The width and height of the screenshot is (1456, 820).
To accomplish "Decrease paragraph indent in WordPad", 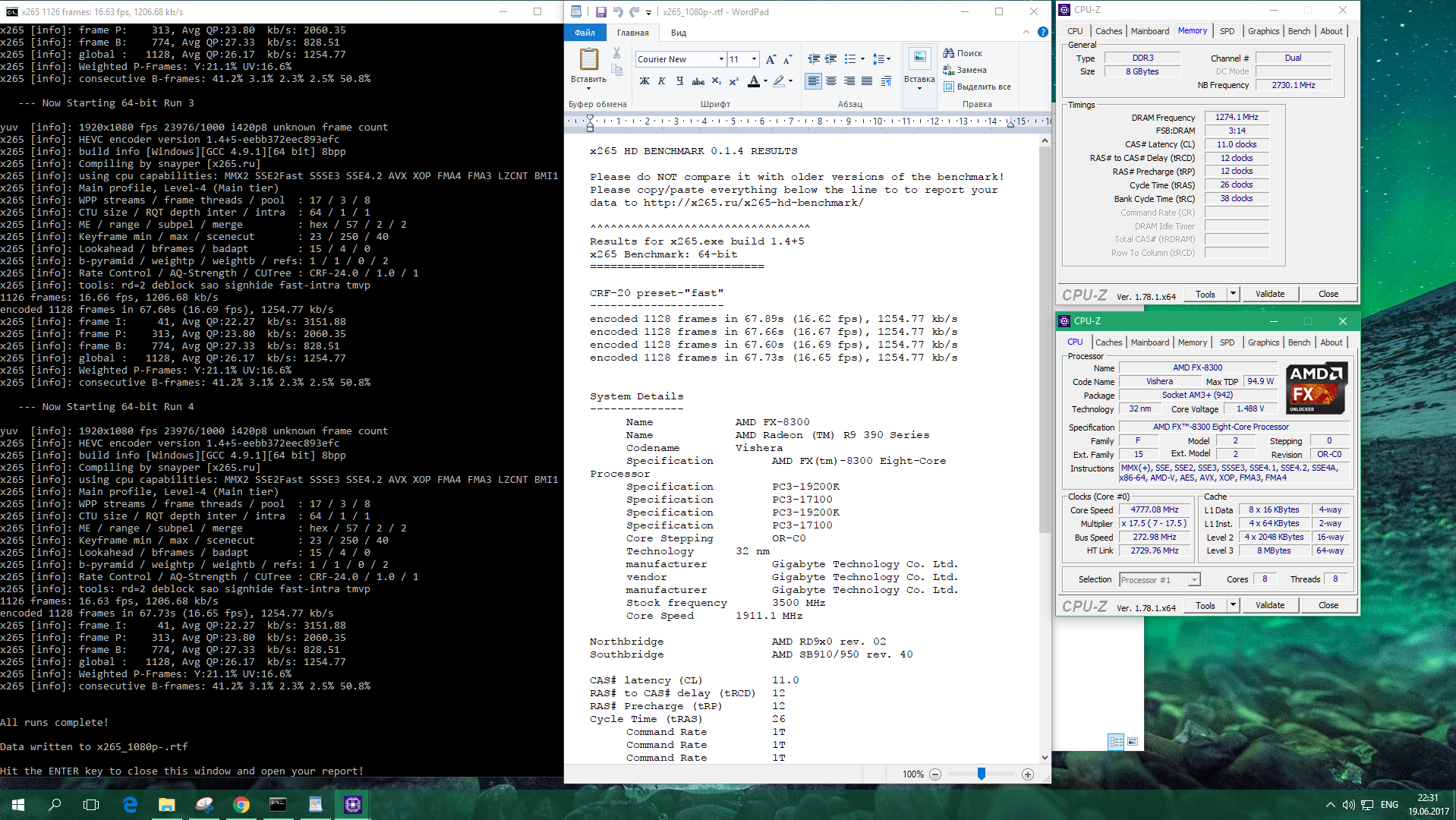I will [814, 59].
